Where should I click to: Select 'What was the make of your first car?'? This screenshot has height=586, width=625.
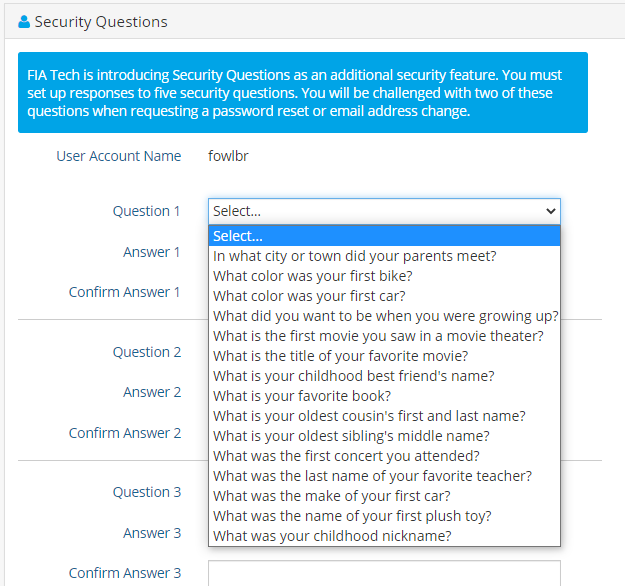coord(384,496)
